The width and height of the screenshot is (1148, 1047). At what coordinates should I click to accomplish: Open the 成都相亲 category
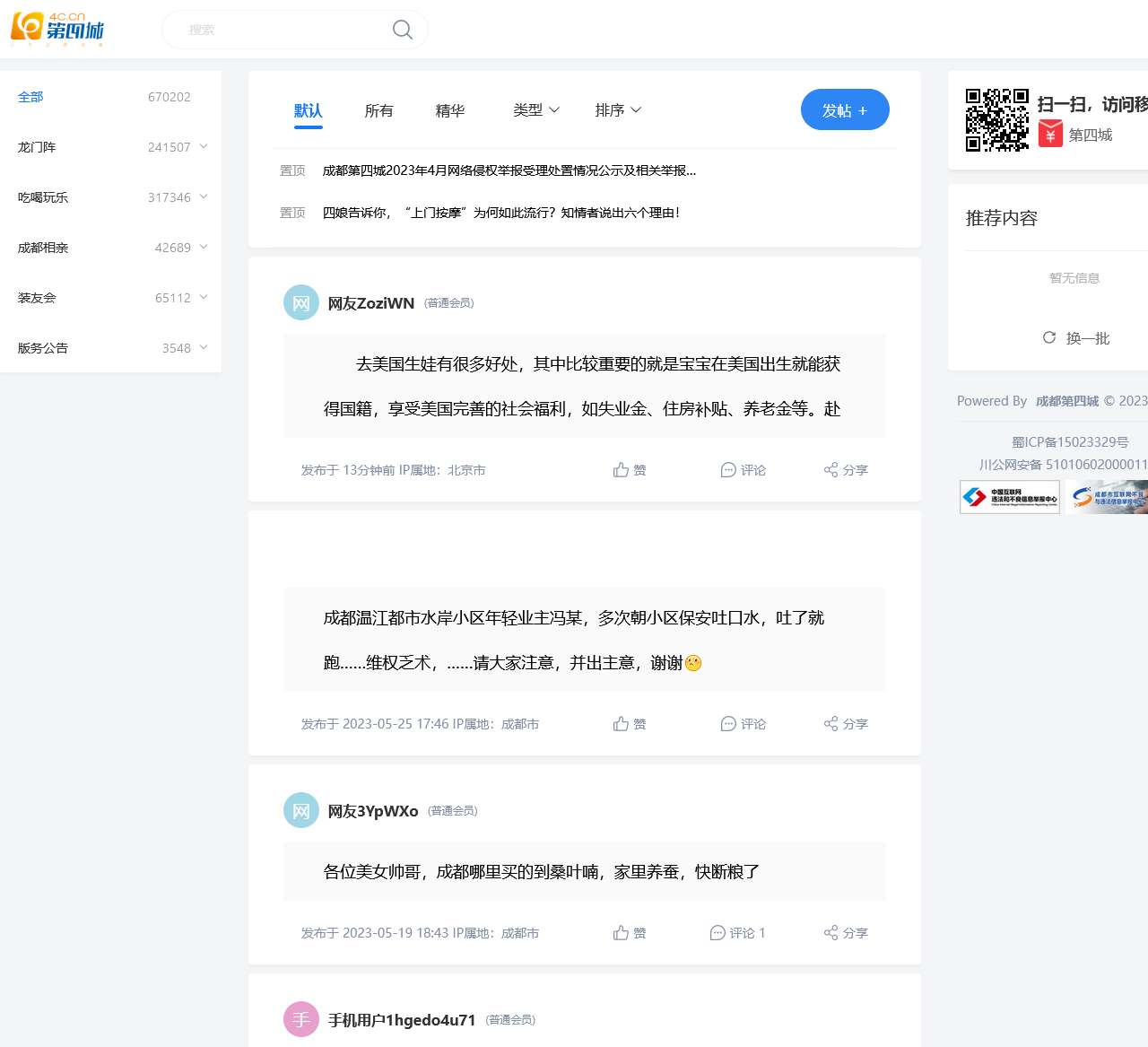point(43,248)
